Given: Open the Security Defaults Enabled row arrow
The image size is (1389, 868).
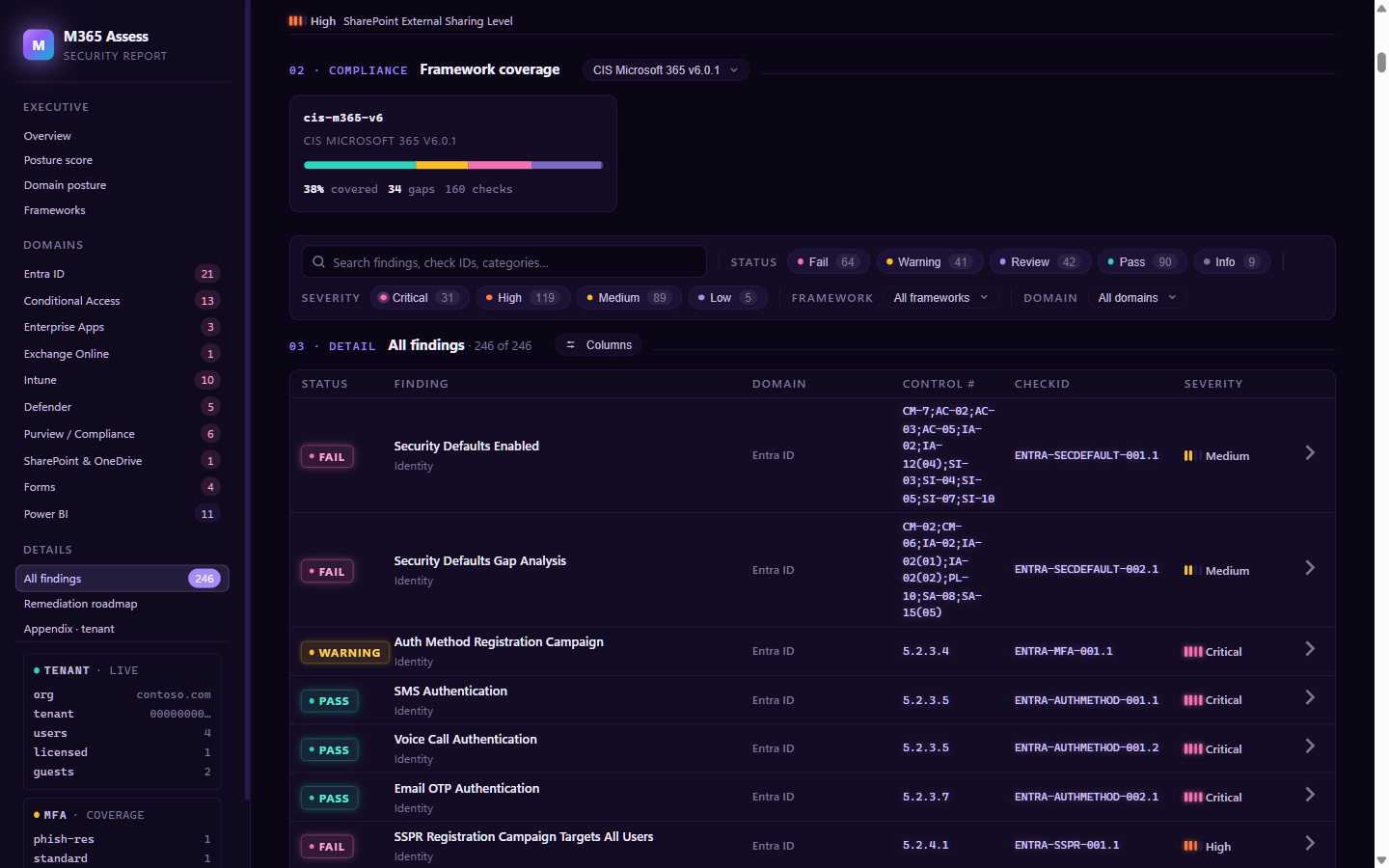Looking at the screenshot, I should tap(1310, 453).
